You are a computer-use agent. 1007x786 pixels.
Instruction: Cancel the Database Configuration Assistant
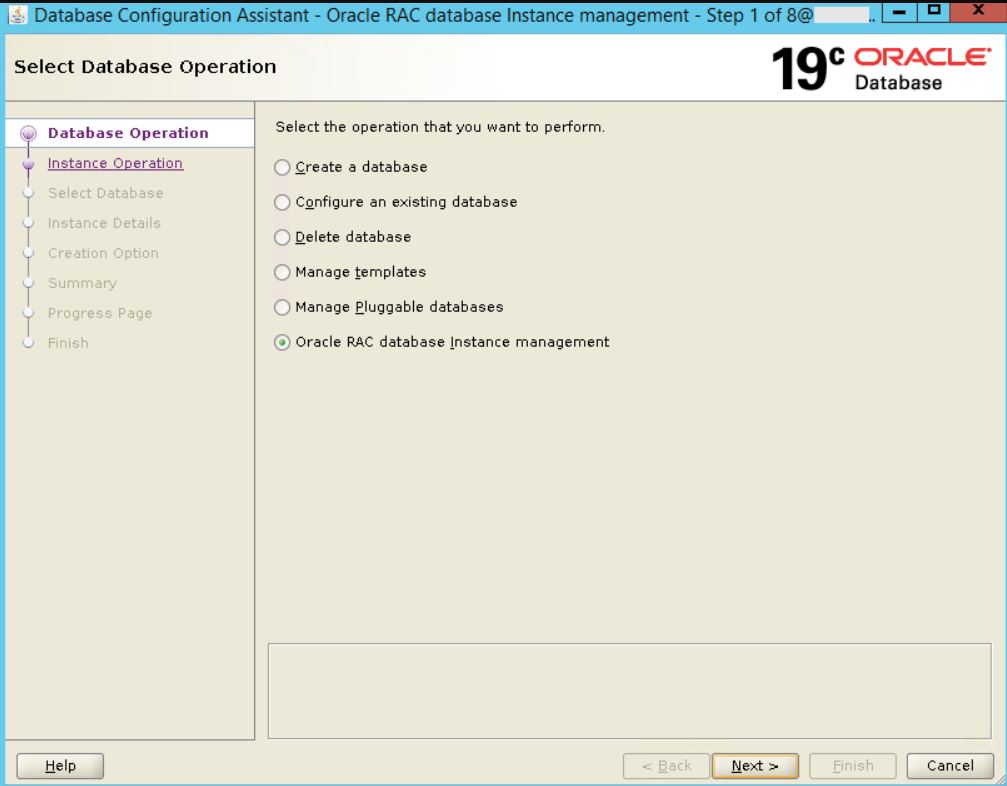tap(950, 765)
